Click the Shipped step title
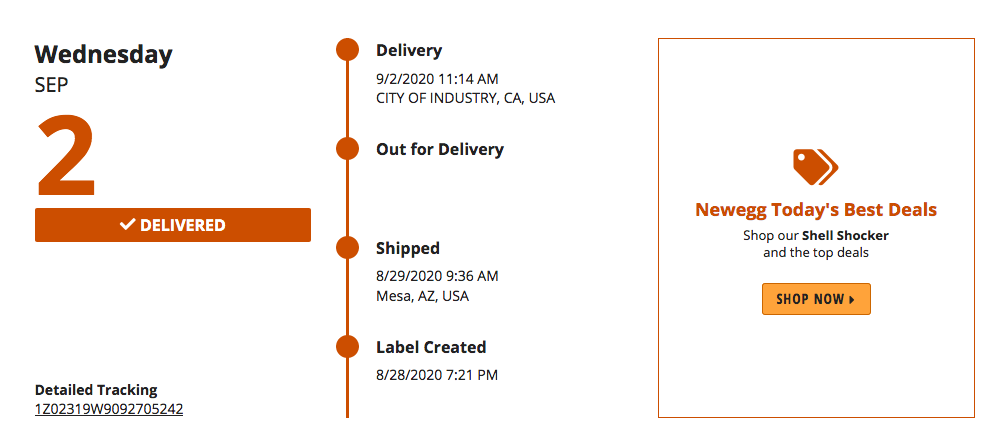The width and height of the screenshot is (990, 433). click(x=408, y=248)
